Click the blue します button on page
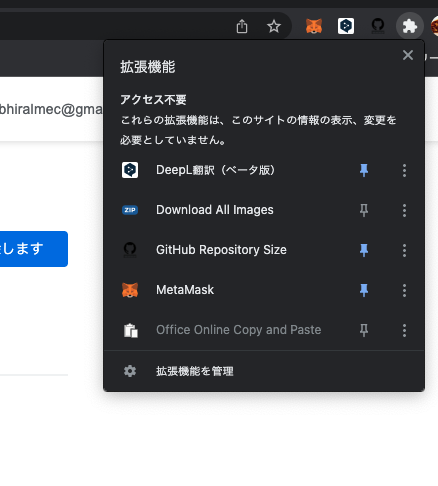This screenshot has width=438, height=486. 33,249
